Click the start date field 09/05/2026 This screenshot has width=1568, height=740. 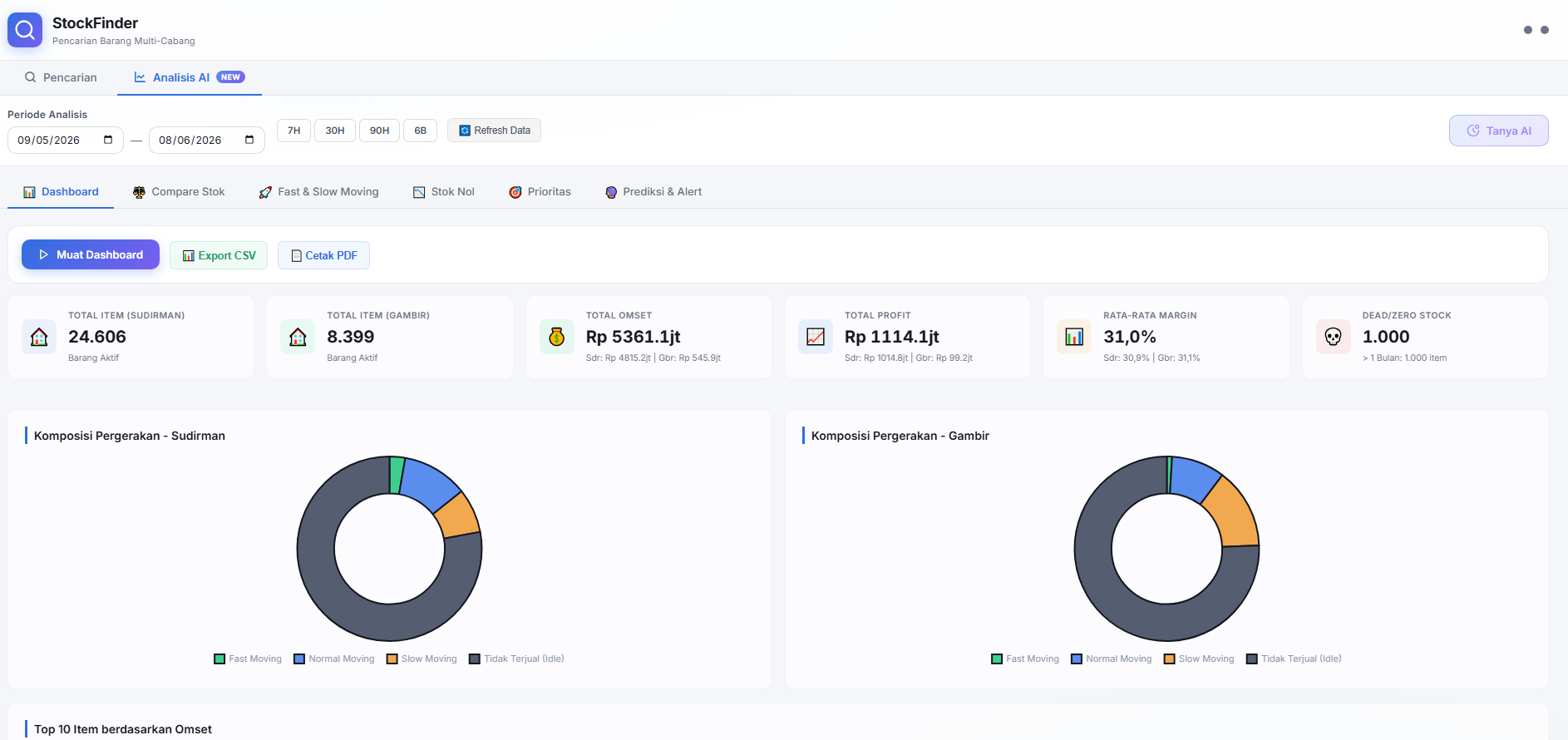pyautogui.click(x=66, y=140)
